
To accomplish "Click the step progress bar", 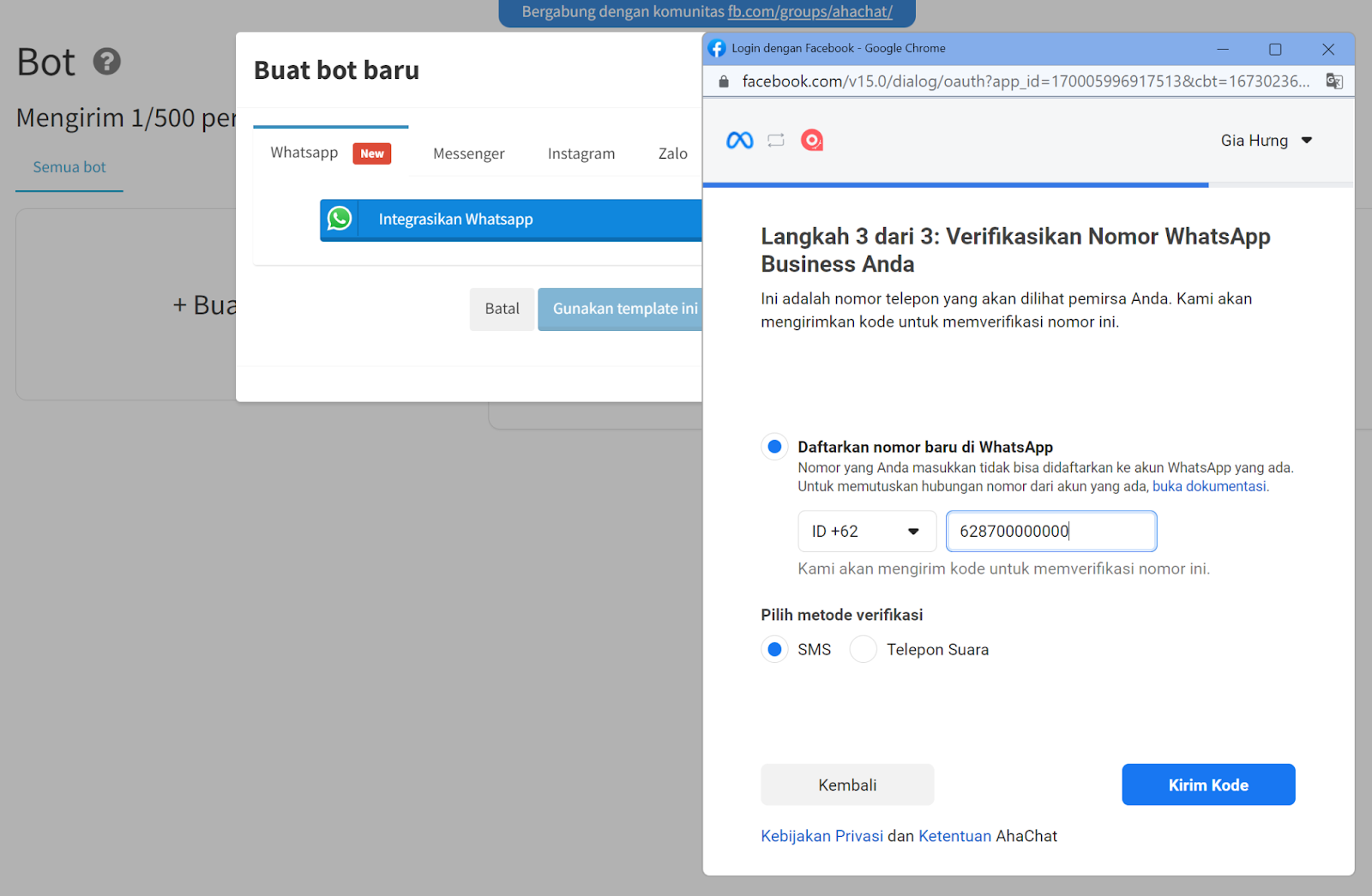I will (1028, 184).
